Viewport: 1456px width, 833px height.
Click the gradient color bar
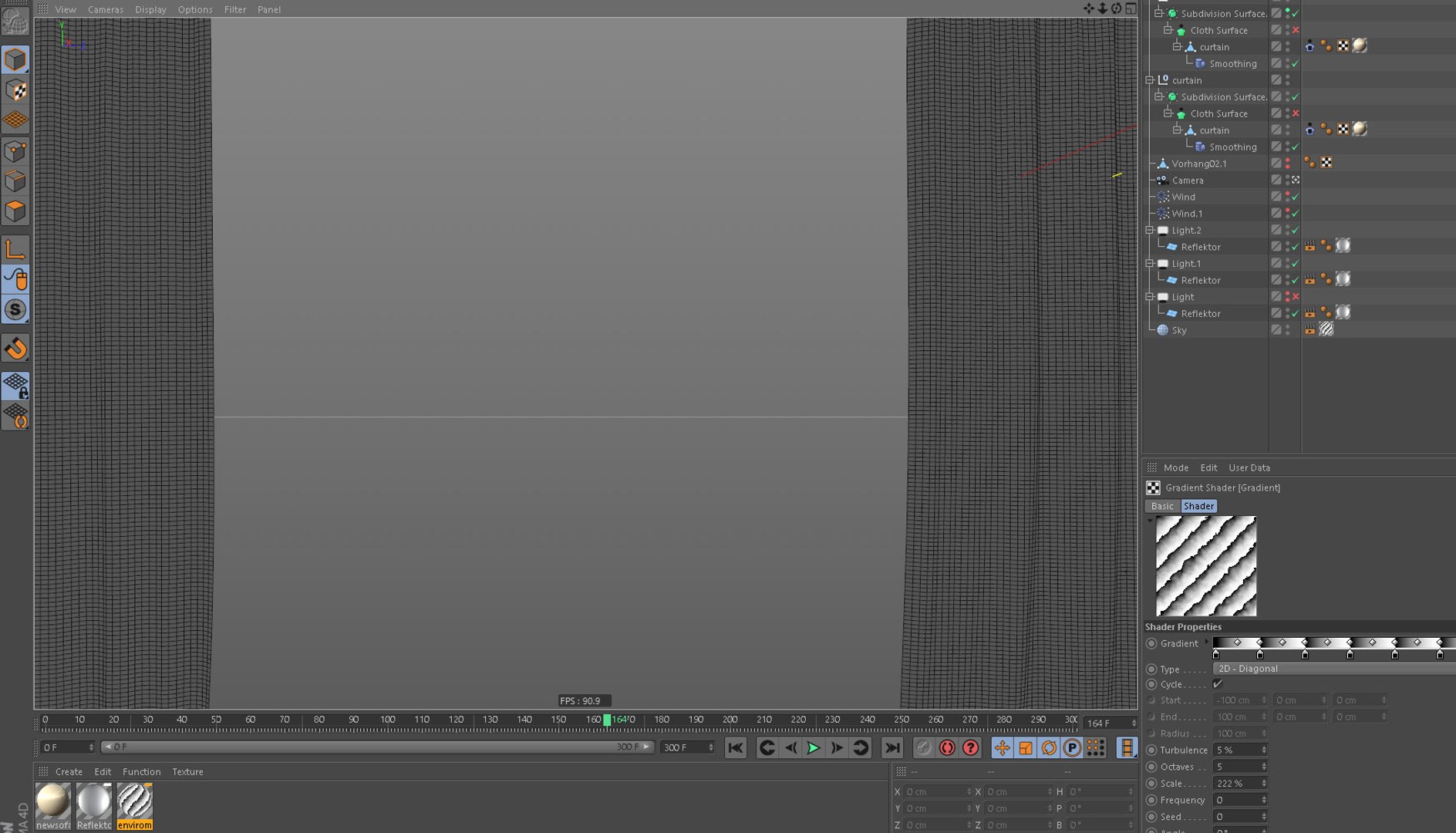point(1334,642)
